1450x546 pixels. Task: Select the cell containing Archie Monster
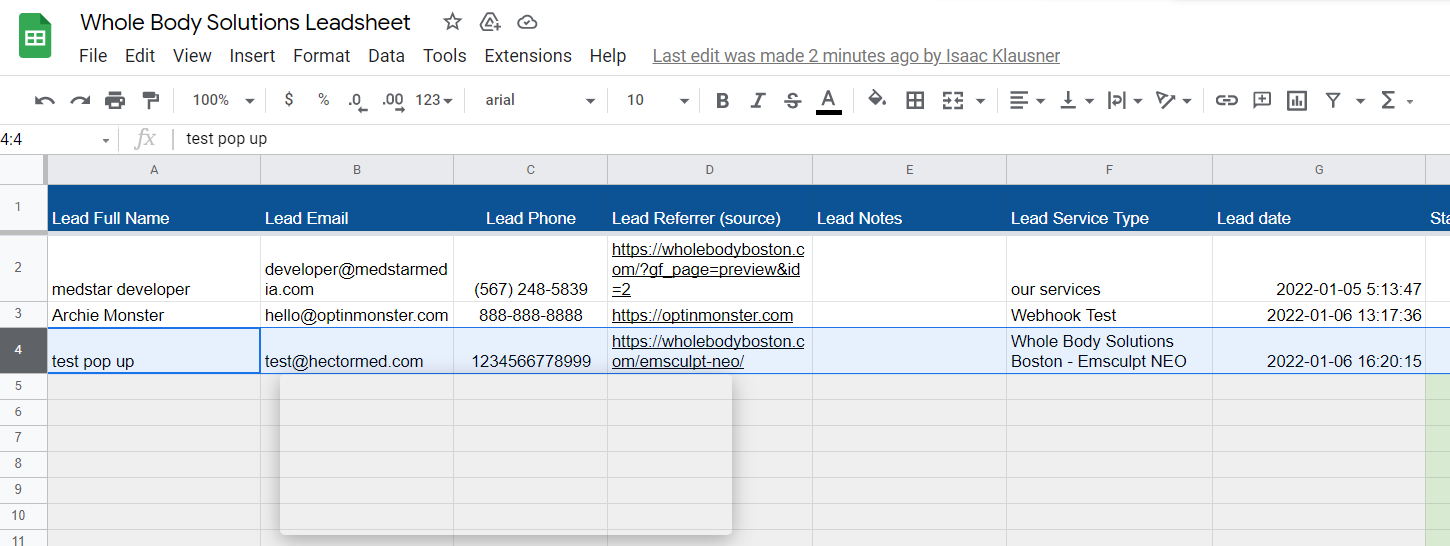[154, 315]
